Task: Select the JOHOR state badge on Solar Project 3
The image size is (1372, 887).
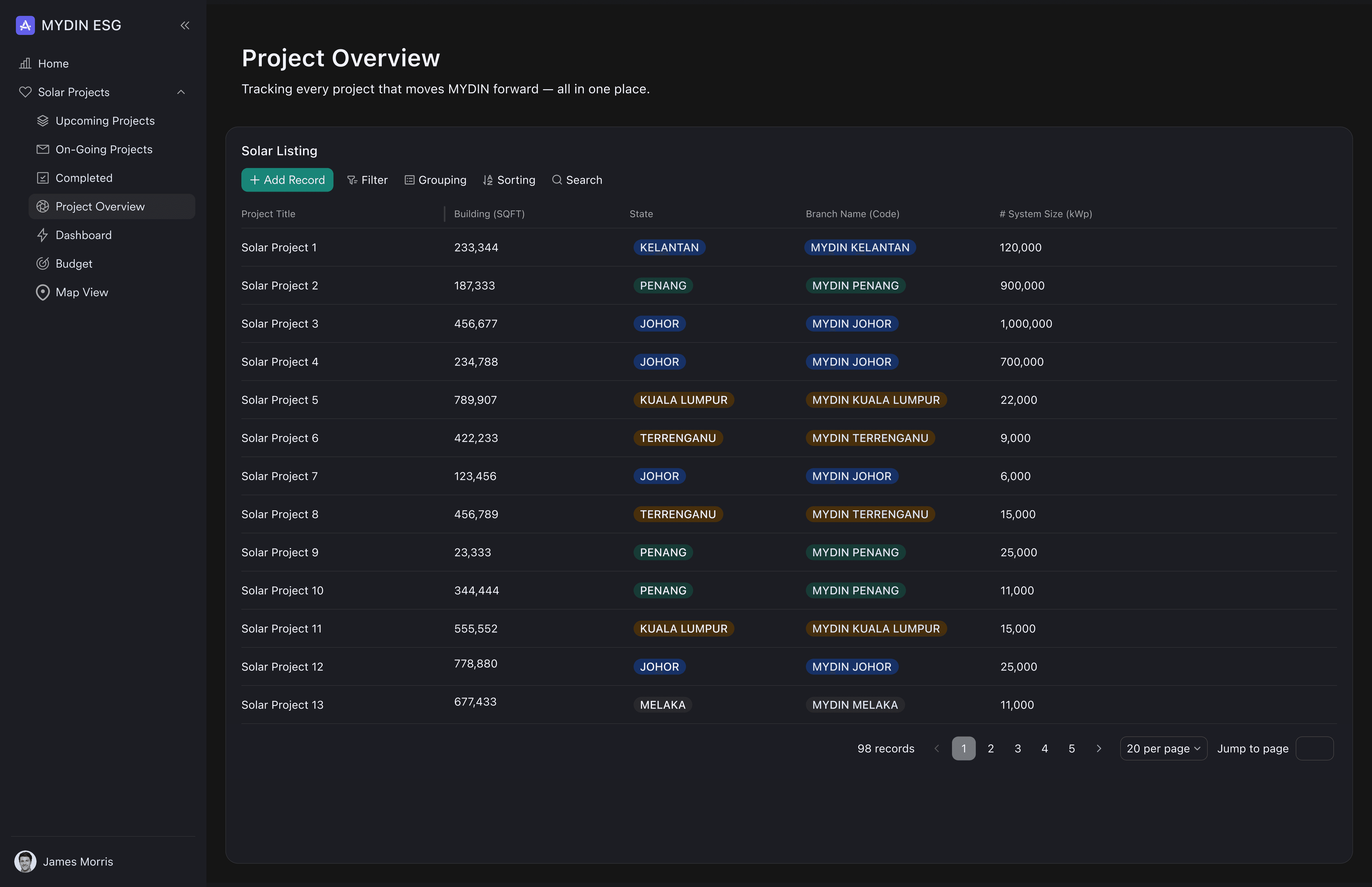Action: (659, 323)
